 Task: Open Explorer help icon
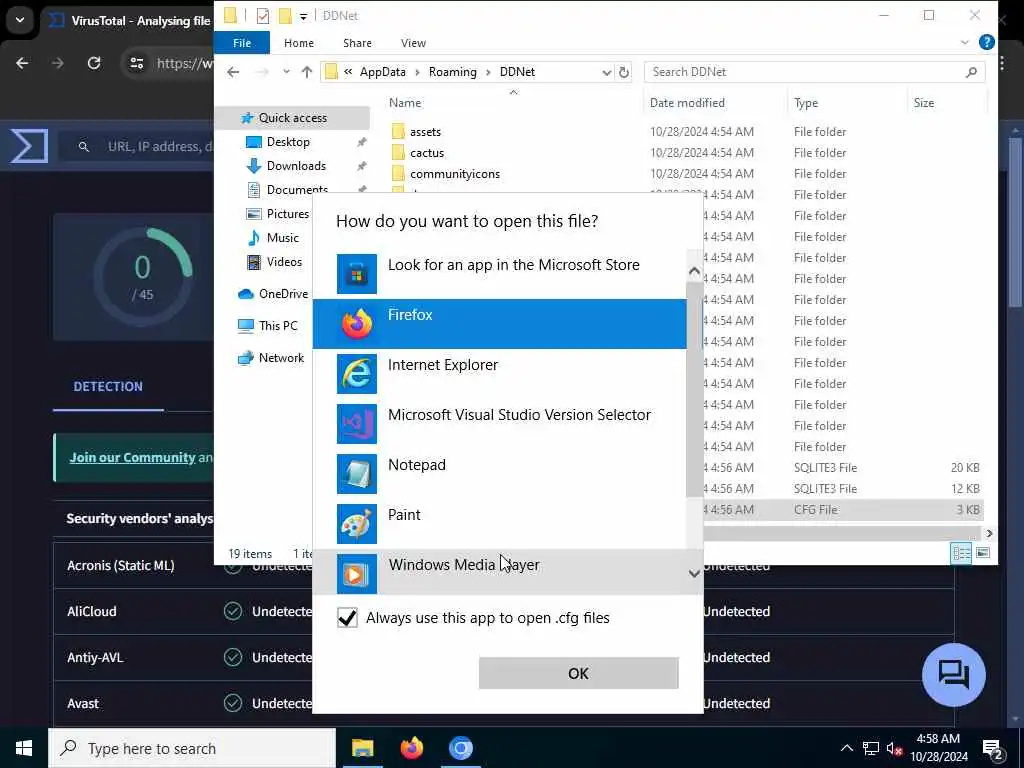click(986, 42)
